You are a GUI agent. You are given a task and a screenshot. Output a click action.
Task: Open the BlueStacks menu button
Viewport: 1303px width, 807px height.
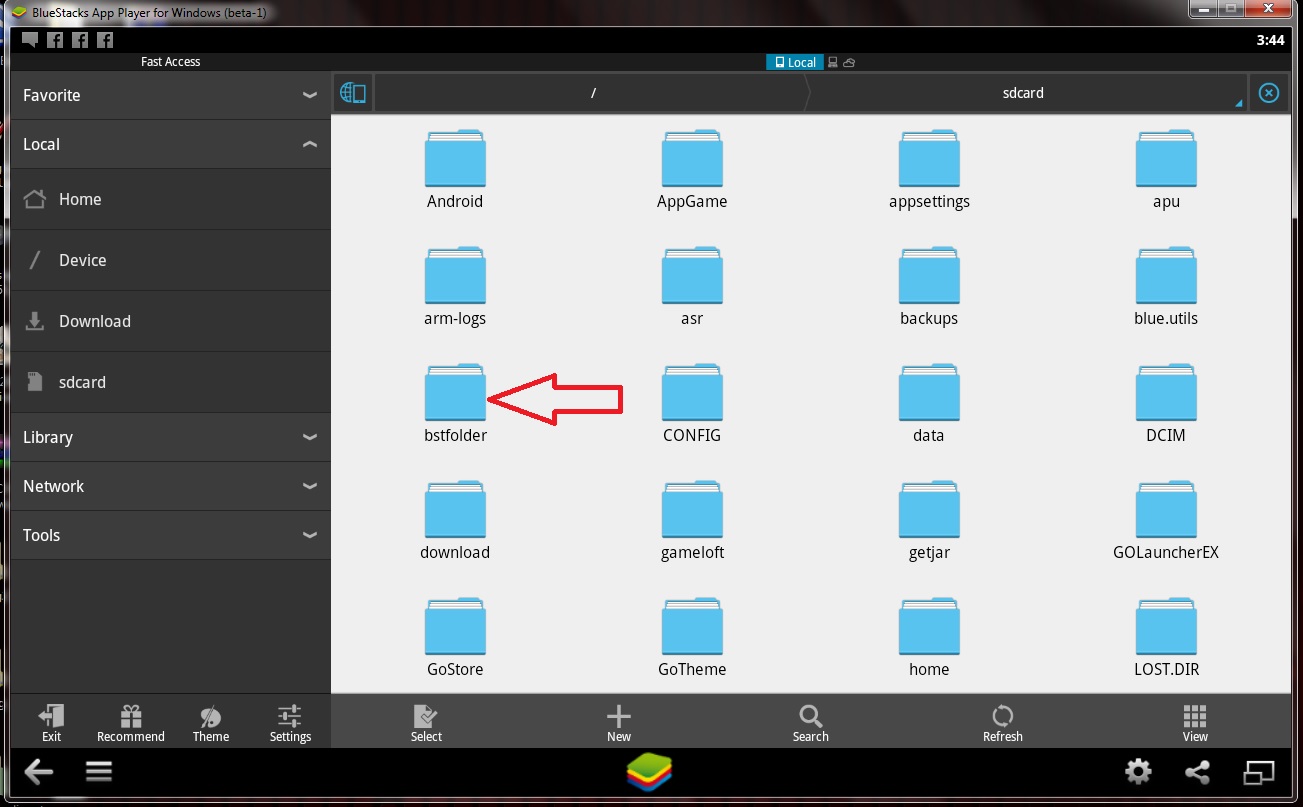click(99, 771)
